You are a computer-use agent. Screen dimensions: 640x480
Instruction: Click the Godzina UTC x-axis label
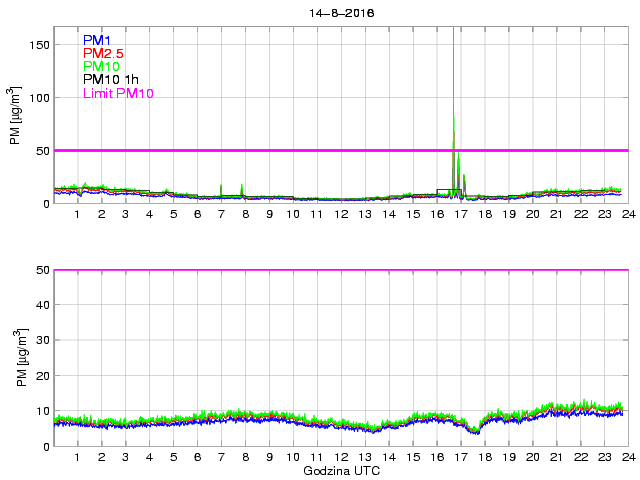[x=340, y=470]
